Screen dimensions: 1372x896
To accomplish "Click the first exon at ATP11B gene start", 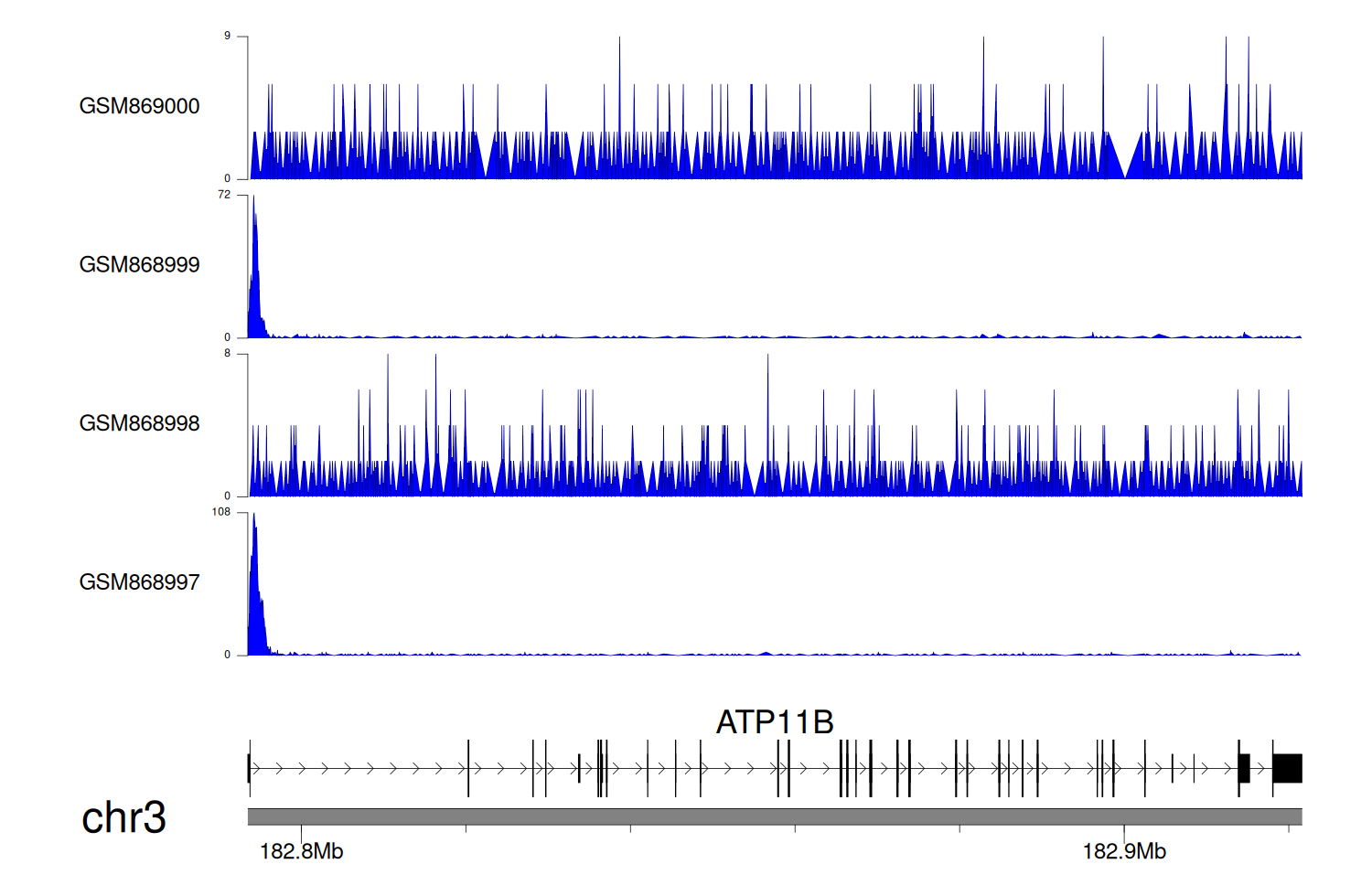I will pyautogui.click(x=249, y=768).
